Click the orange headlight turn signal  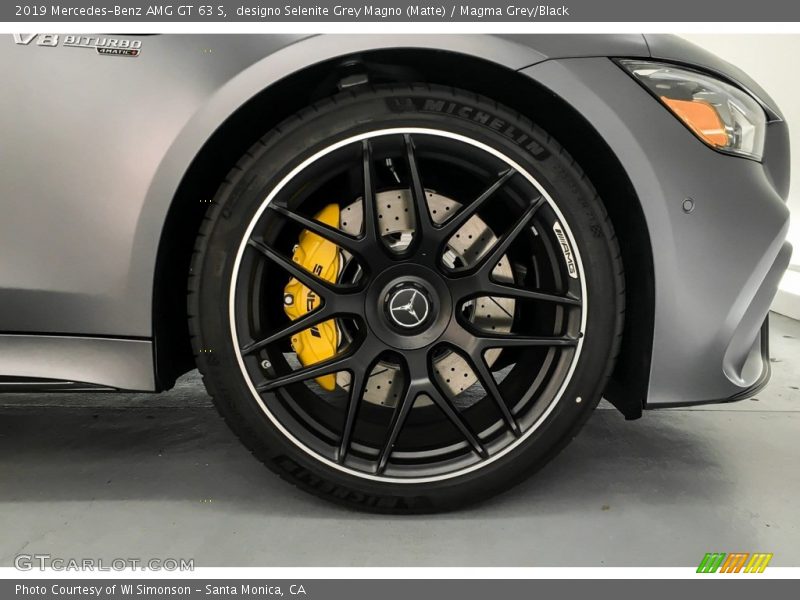[x=697, y=119]
